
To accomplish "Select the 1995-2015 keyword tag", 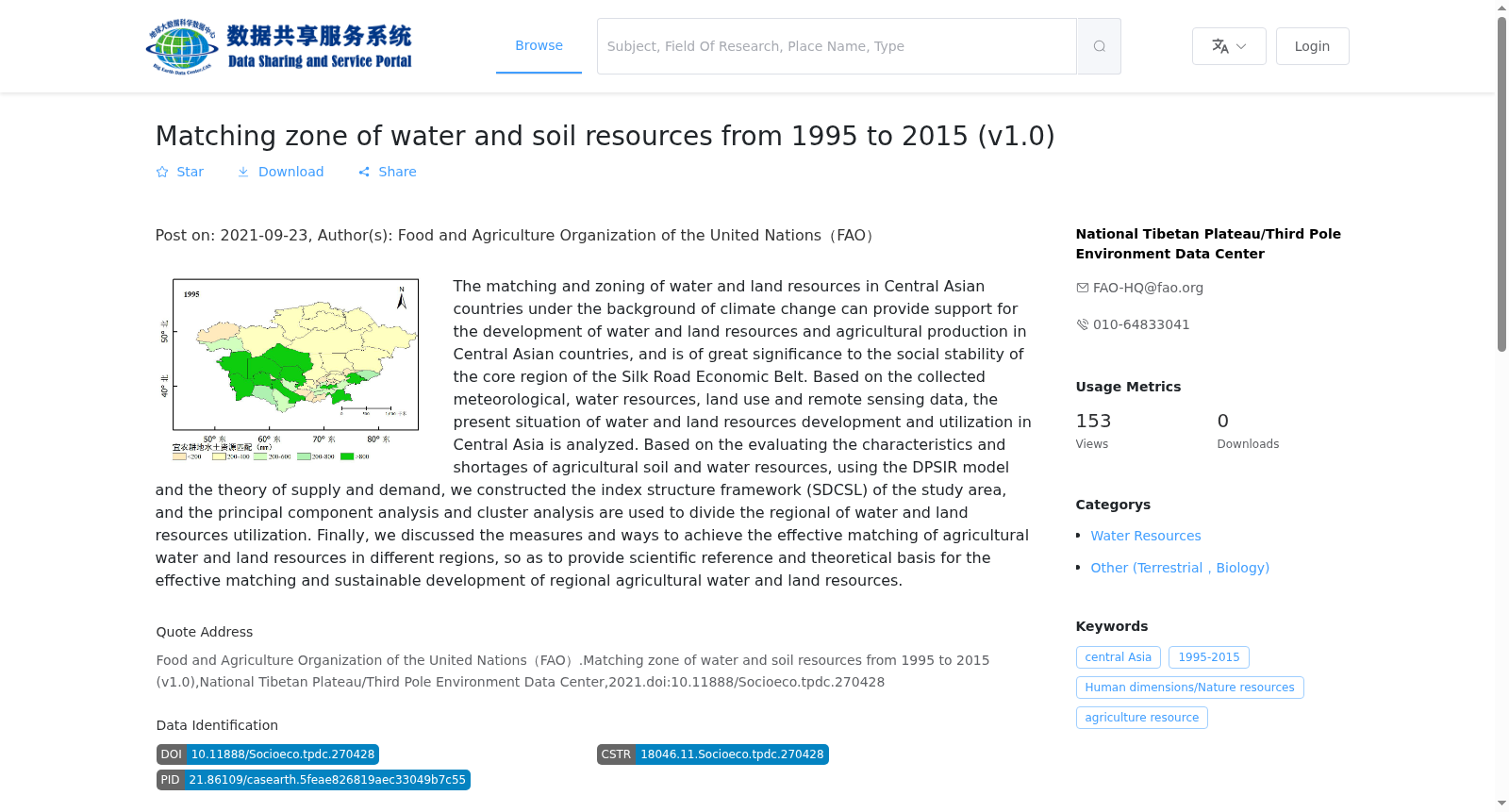I will click(1209, 657).
